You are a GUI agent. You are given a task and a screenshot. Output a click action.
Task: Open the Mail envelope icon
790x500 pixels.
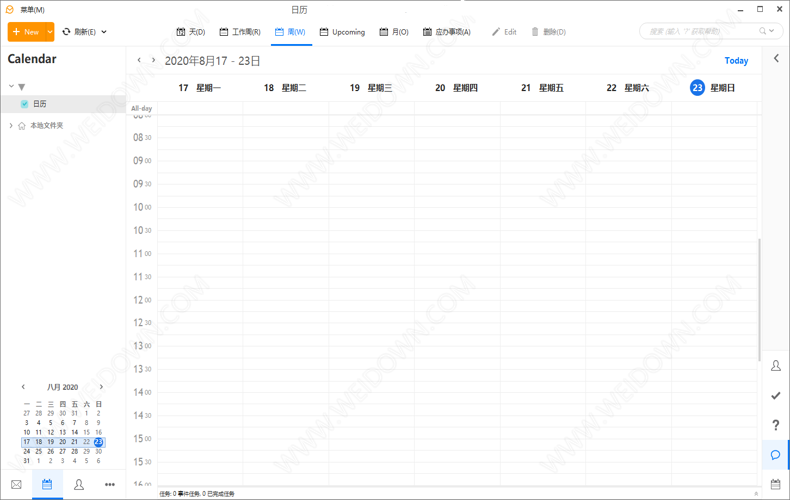coord(16,484)
